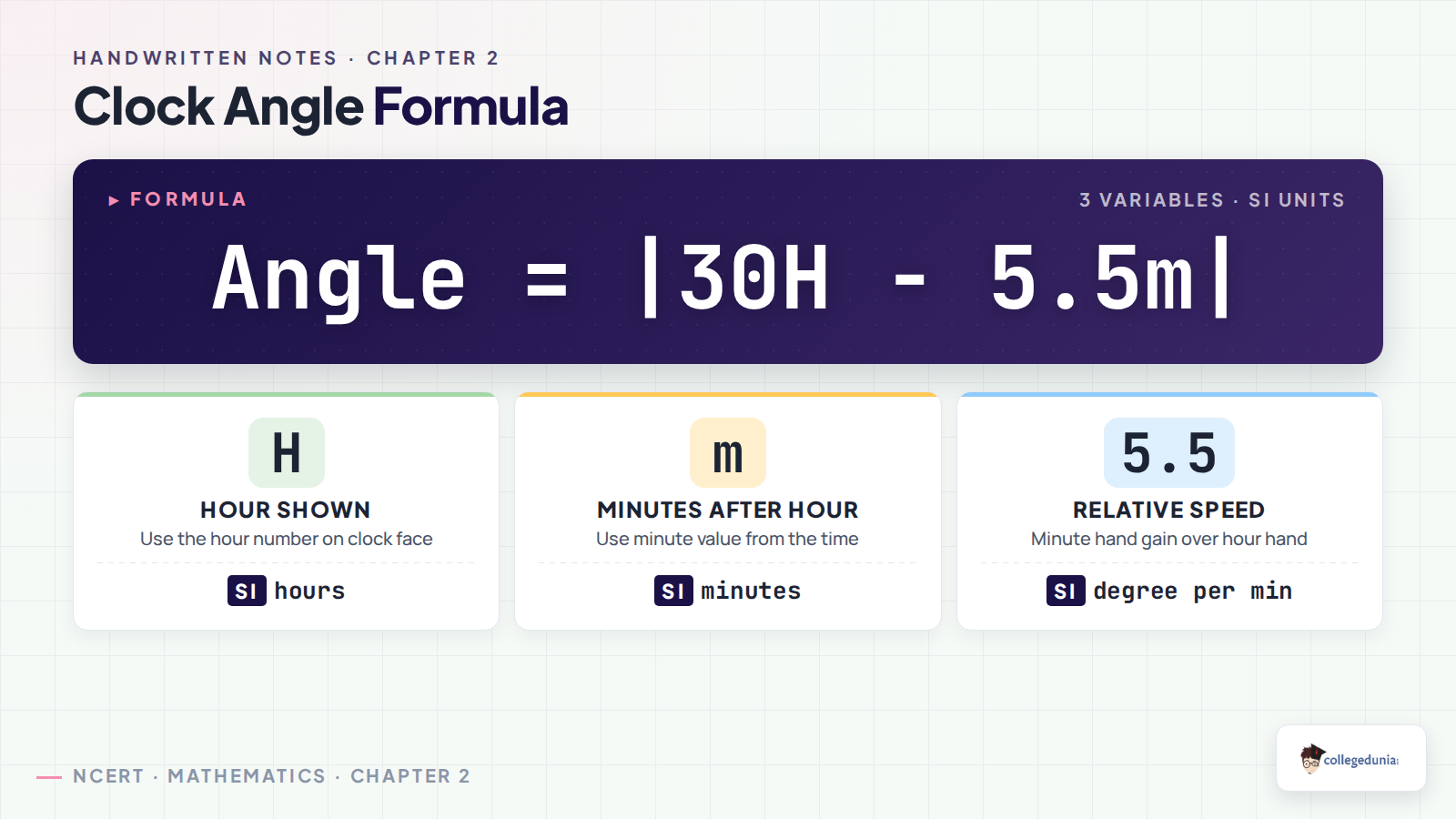The height and width of the screenshot is (819, 1456).
Task: Click the collegedunia logo badge
Action: pyautogui.click(x=1351, y=758)
